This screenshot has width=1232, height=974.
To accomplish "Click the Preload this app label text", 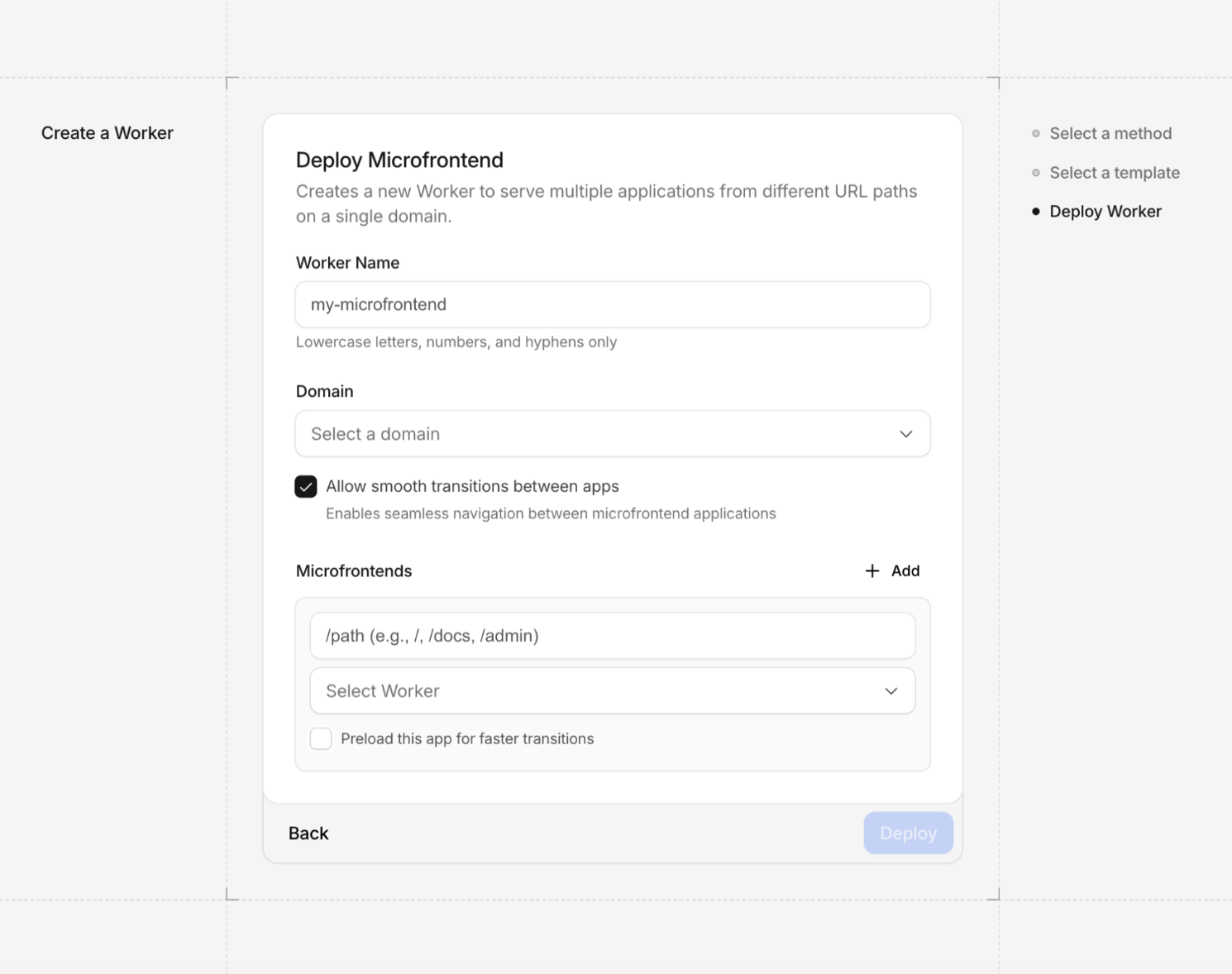I will (467, 739).
